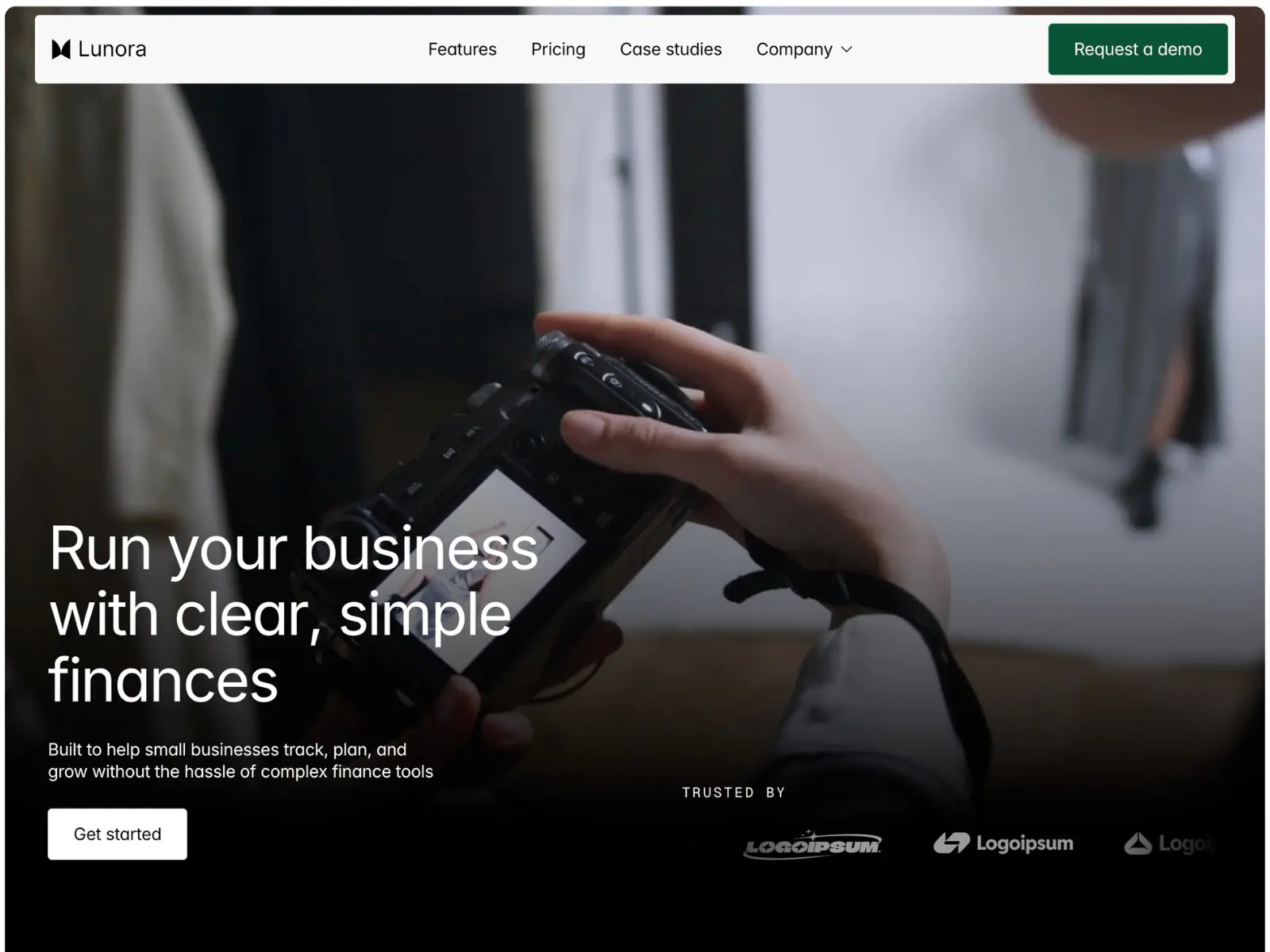The image size is (1270, 952).
Task: Click the white Get started button
Action: 117,834
